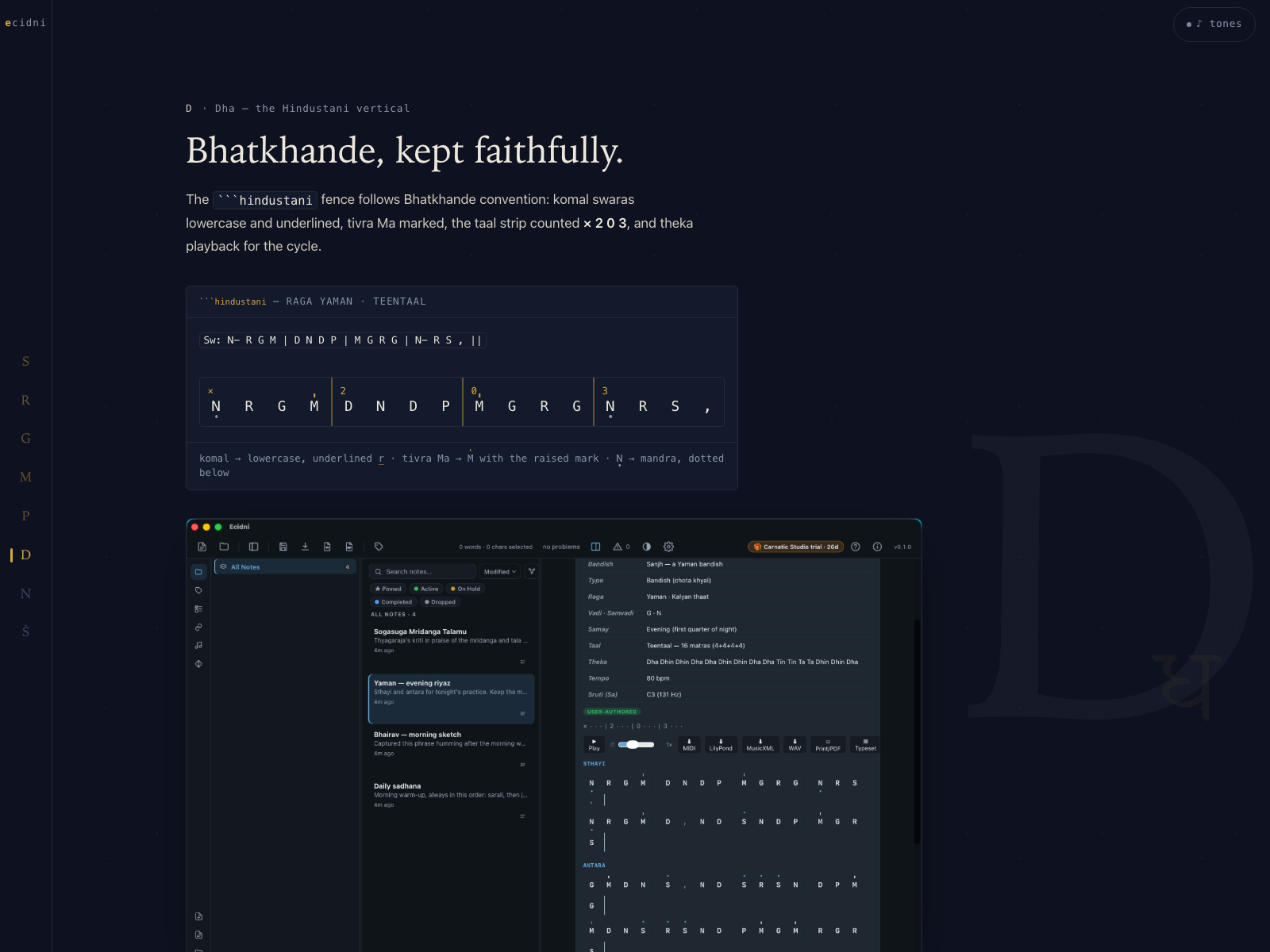Click the add-file icon at activity bar bottom
The height and width of the screenshot is (952, 1270).
(198, 916)
